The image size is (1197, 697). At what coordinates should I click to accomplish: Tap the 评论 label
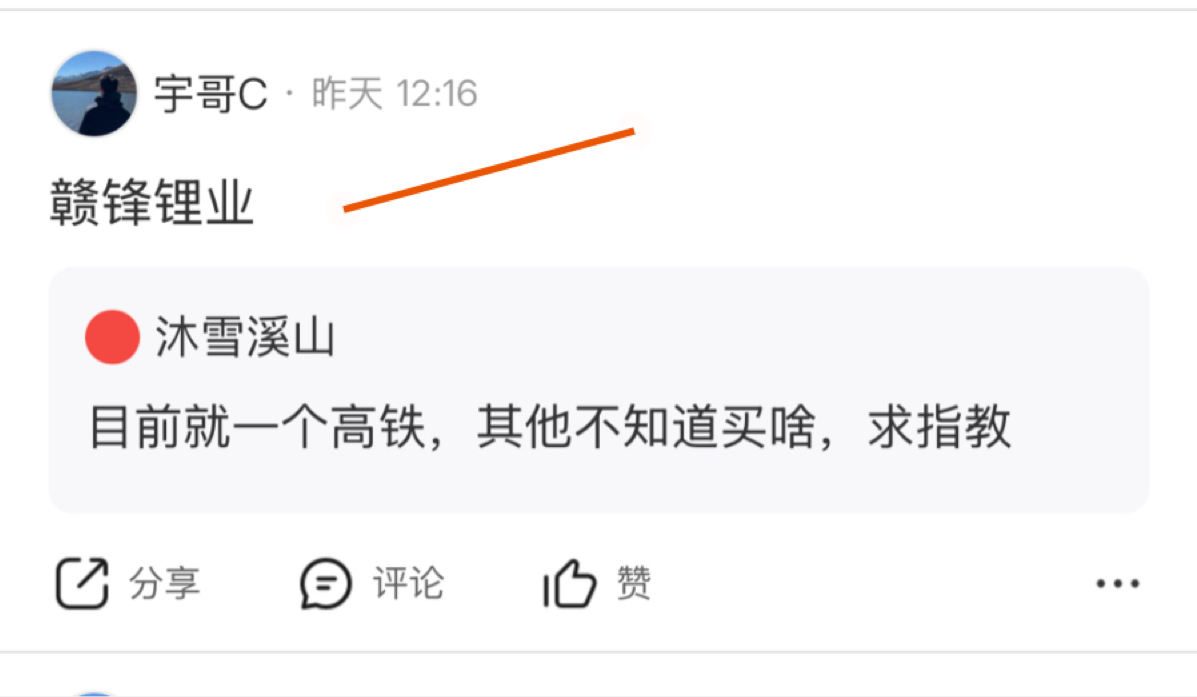pyautogui.click(x=408, y=584)
